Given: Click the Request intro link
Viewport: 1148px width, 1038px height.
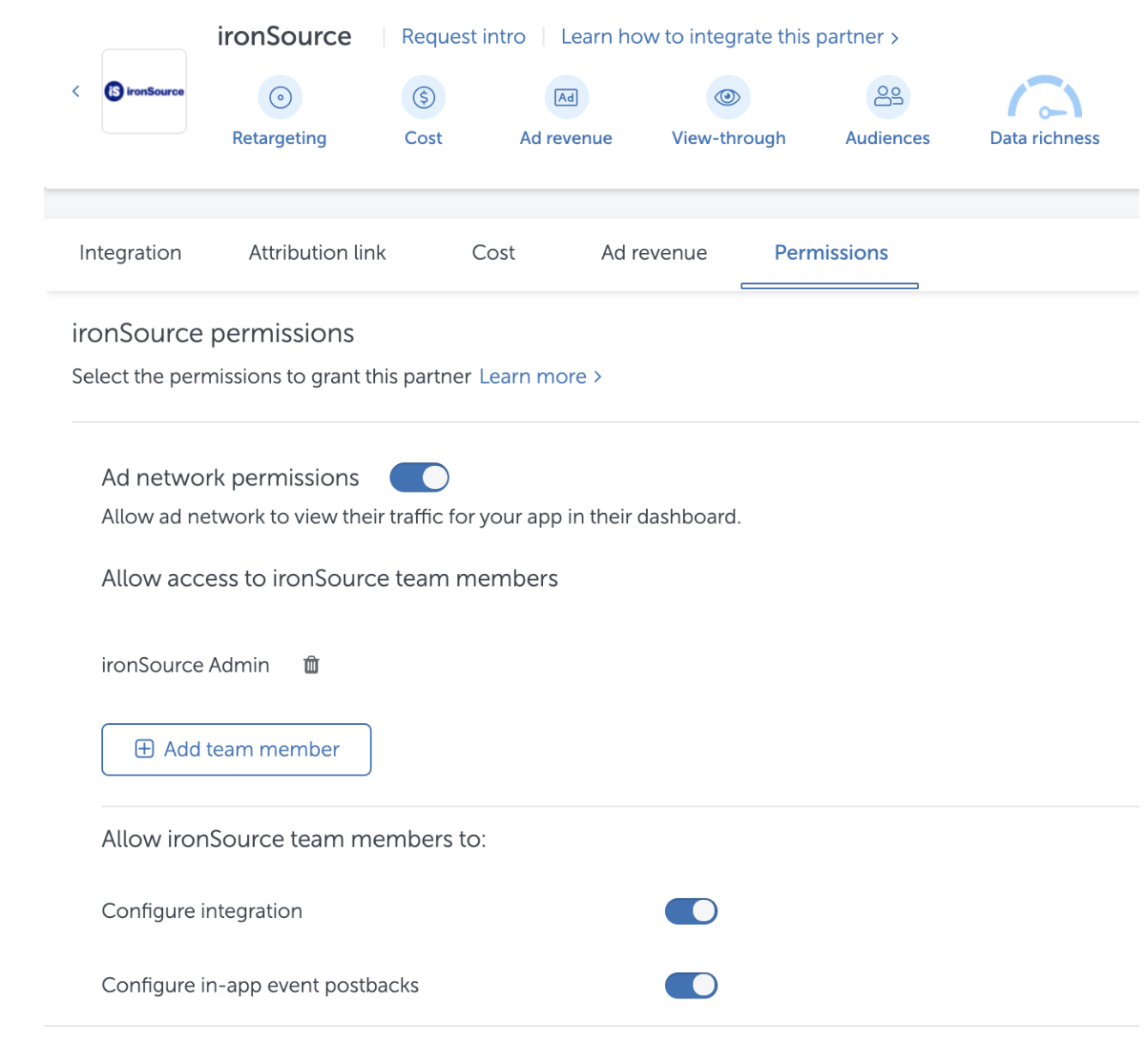Looking at the screenshot, I should point(463,37).
